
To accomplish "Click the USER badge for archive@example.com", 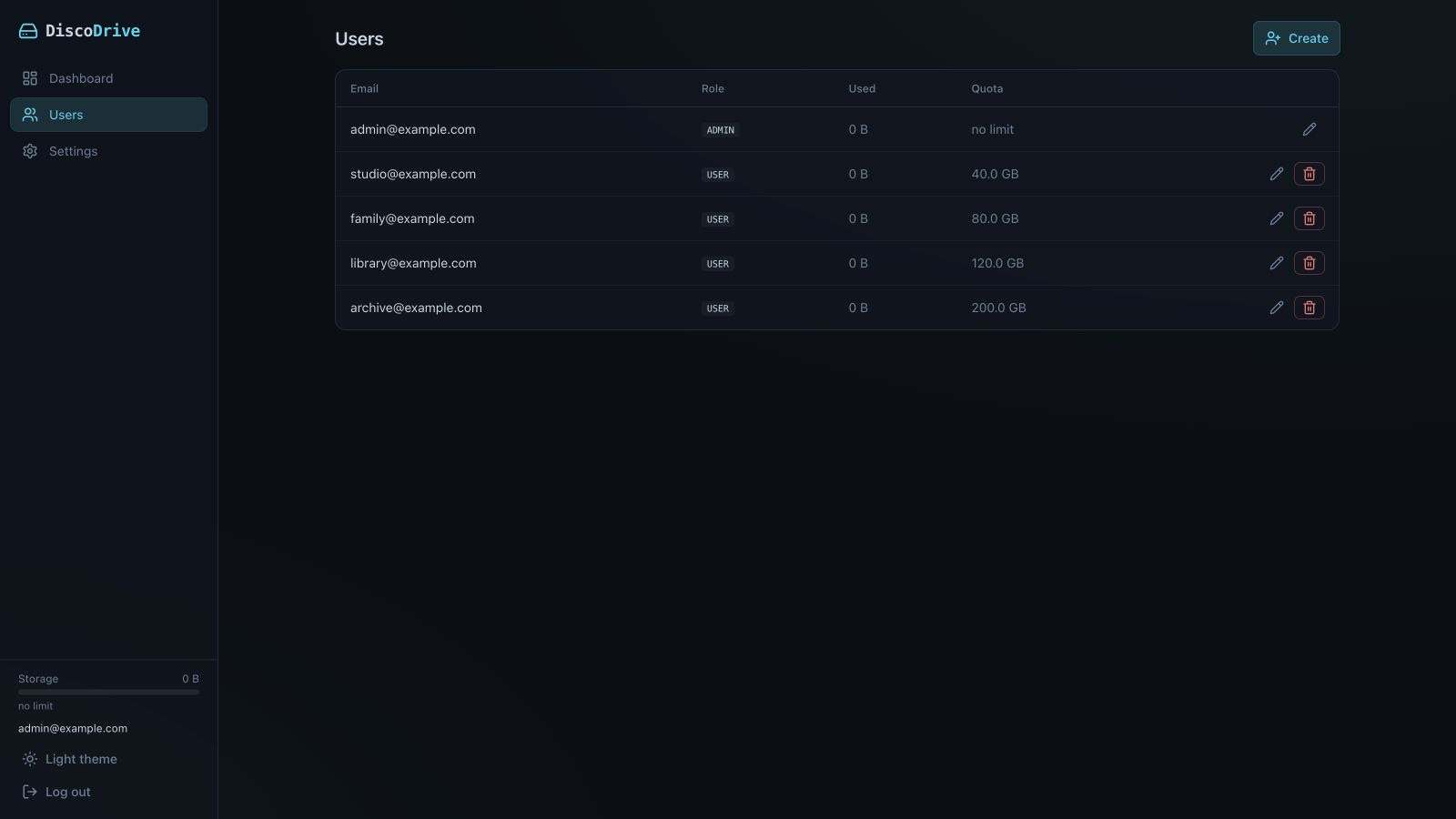I will (x=718, y=308).
